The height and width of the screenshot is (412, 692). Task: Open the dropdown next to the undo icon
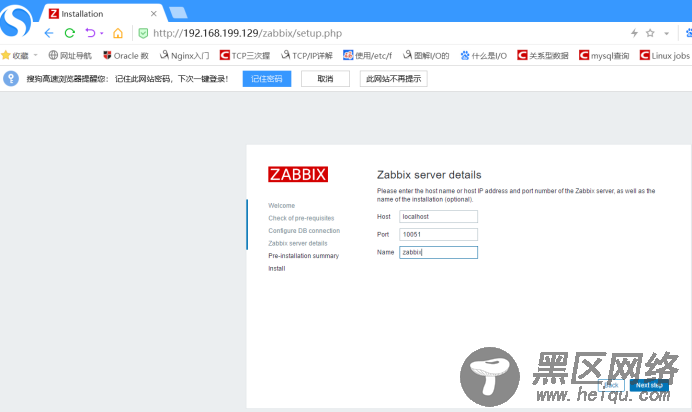click(x=102, y=33)
